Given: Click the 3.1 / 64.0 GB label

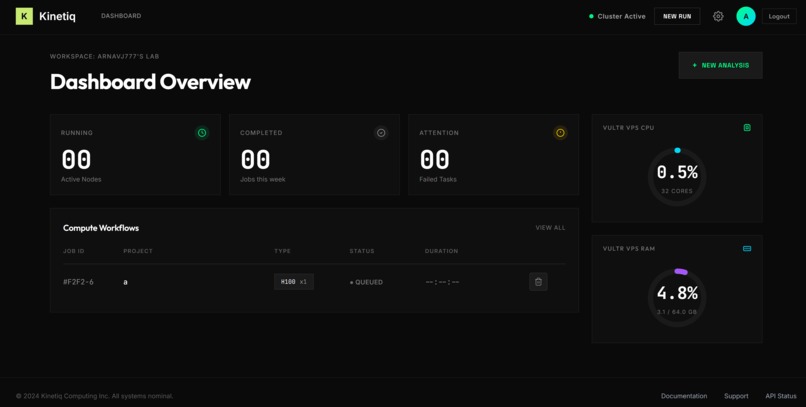Looking at the screenshot, I should point(677,312).
